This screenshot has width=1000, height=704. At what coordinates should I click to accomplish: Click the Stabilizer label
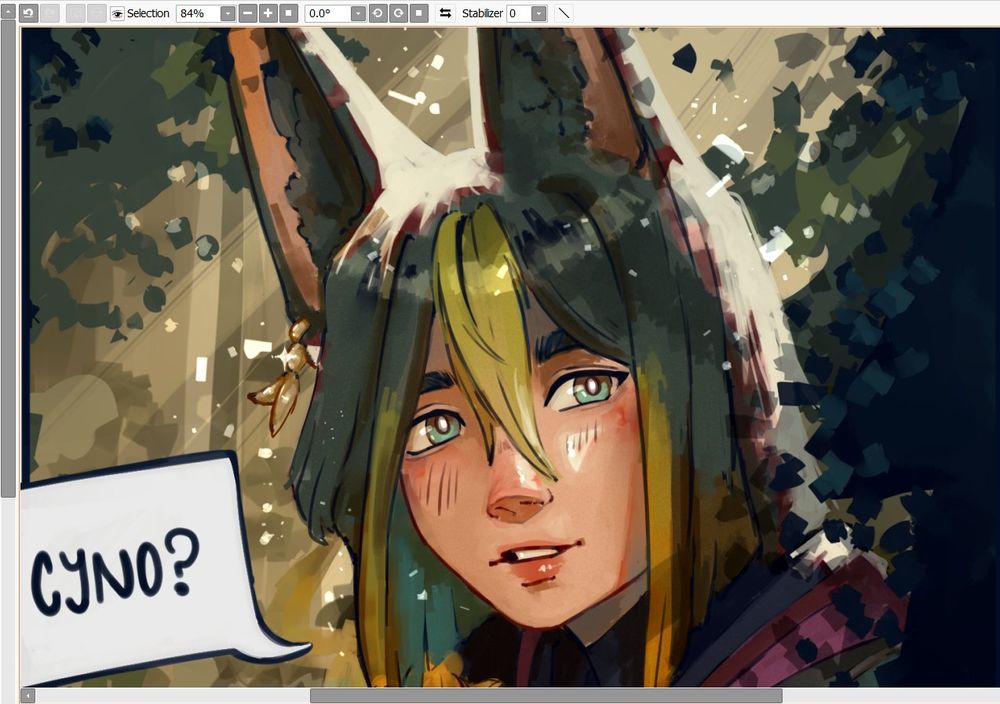click(x=482, y=13)
